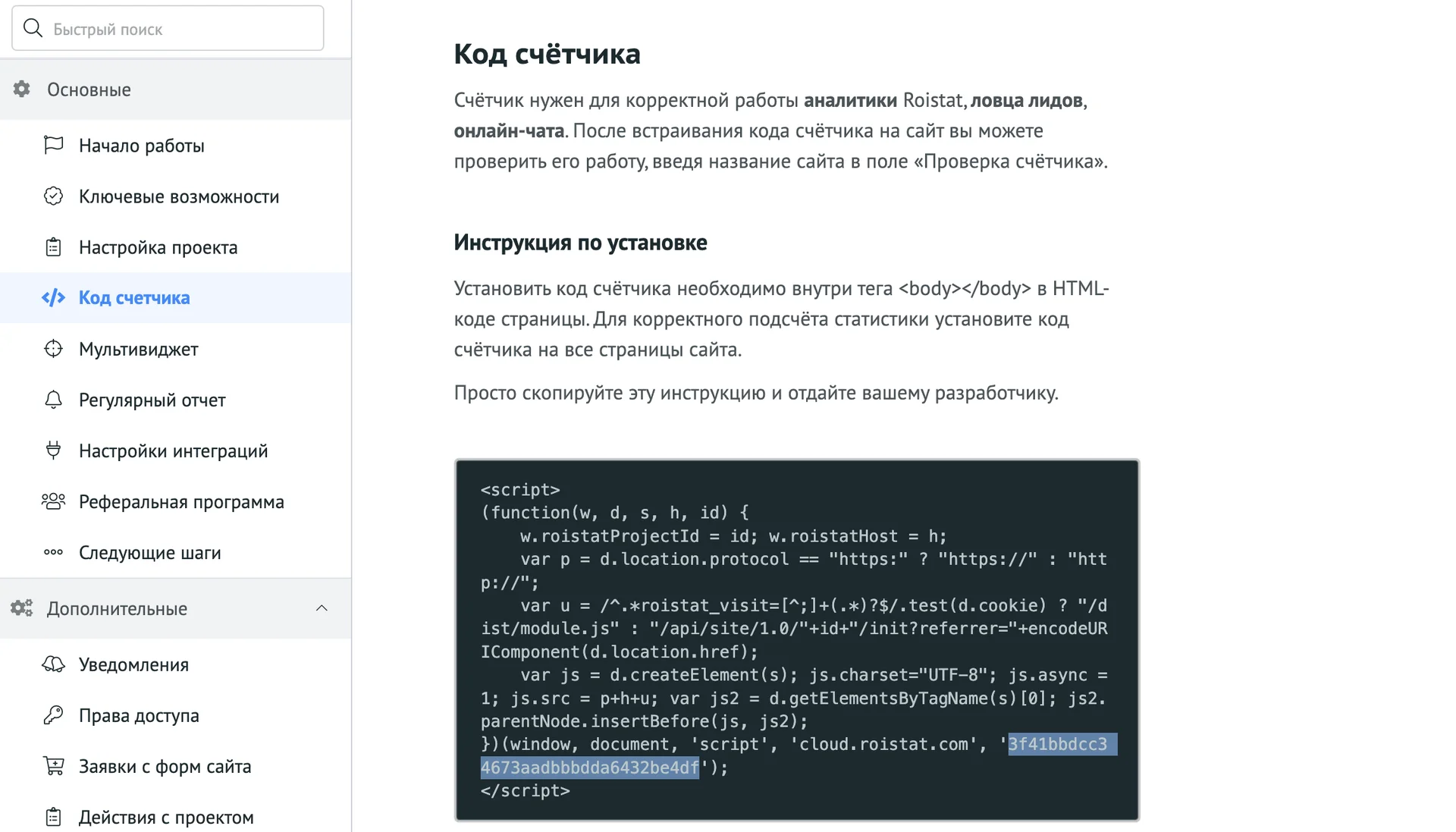This screenshot has height=832, width=1456.
Task: Open Реферальная программа
Action: pos(181,501)
